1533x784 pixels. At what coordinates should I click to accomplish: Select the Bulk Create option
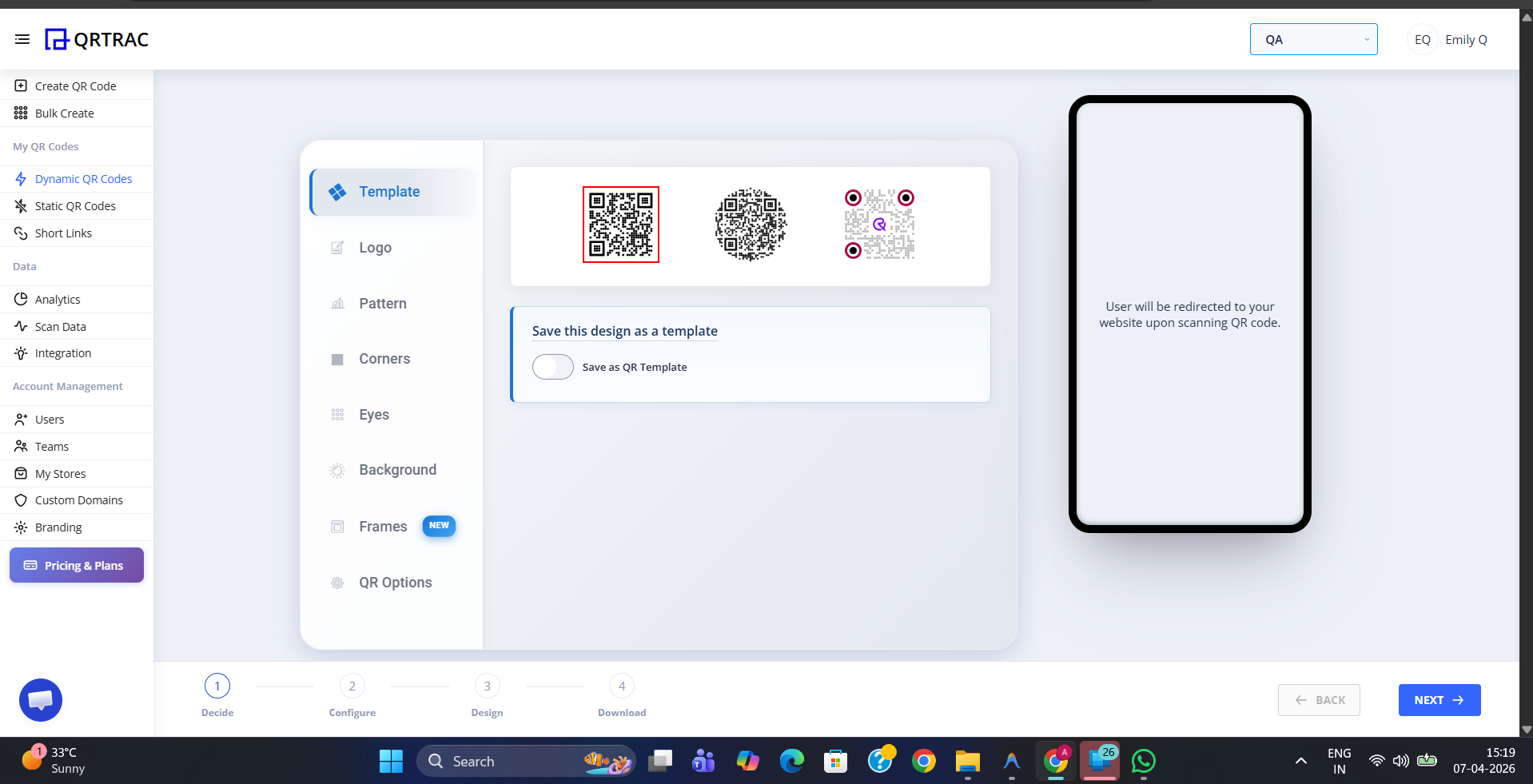pyautogui.click(x=64, y=113)
